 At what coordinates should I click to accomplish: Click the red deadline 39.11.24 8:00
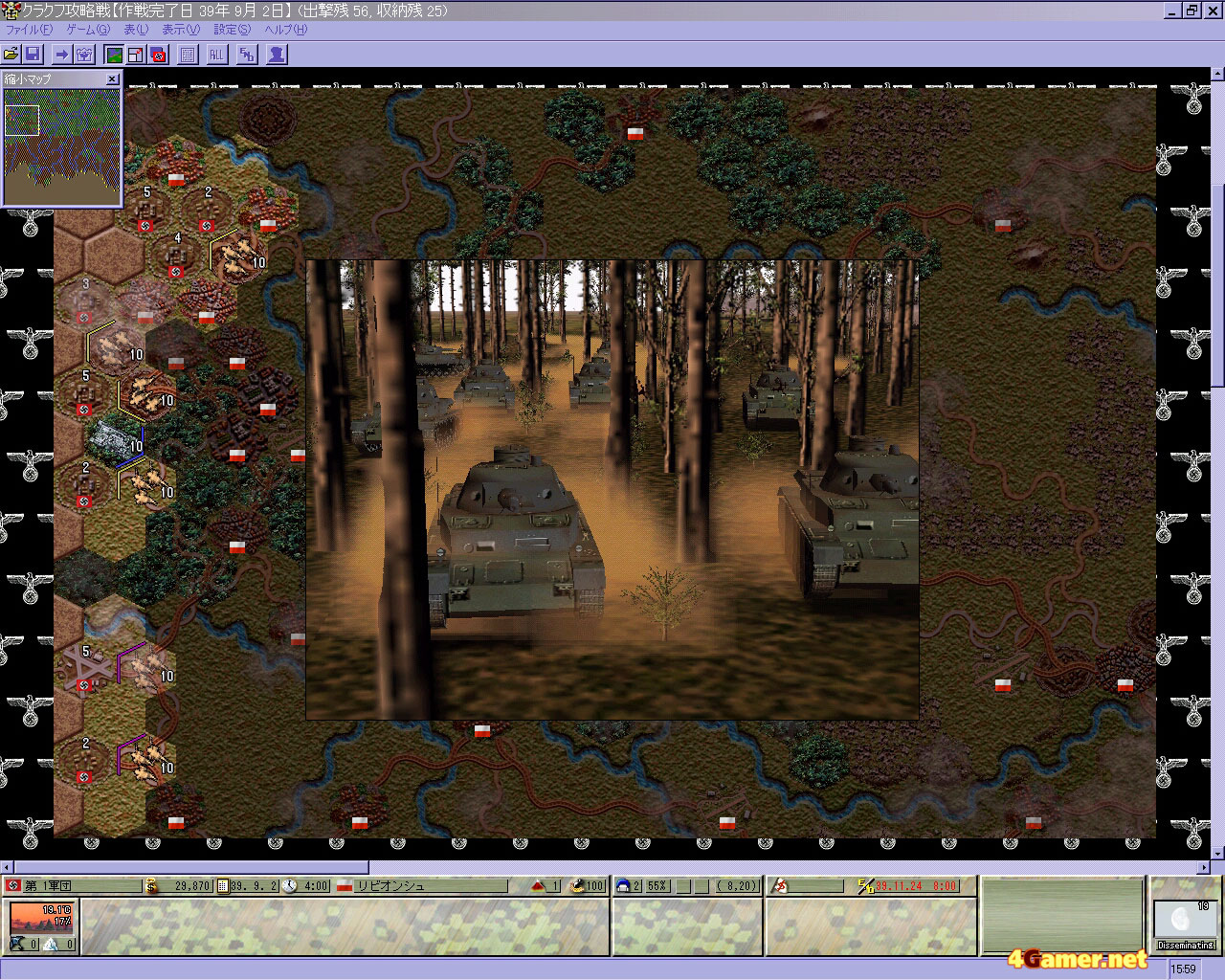click(x=916, y=885)
